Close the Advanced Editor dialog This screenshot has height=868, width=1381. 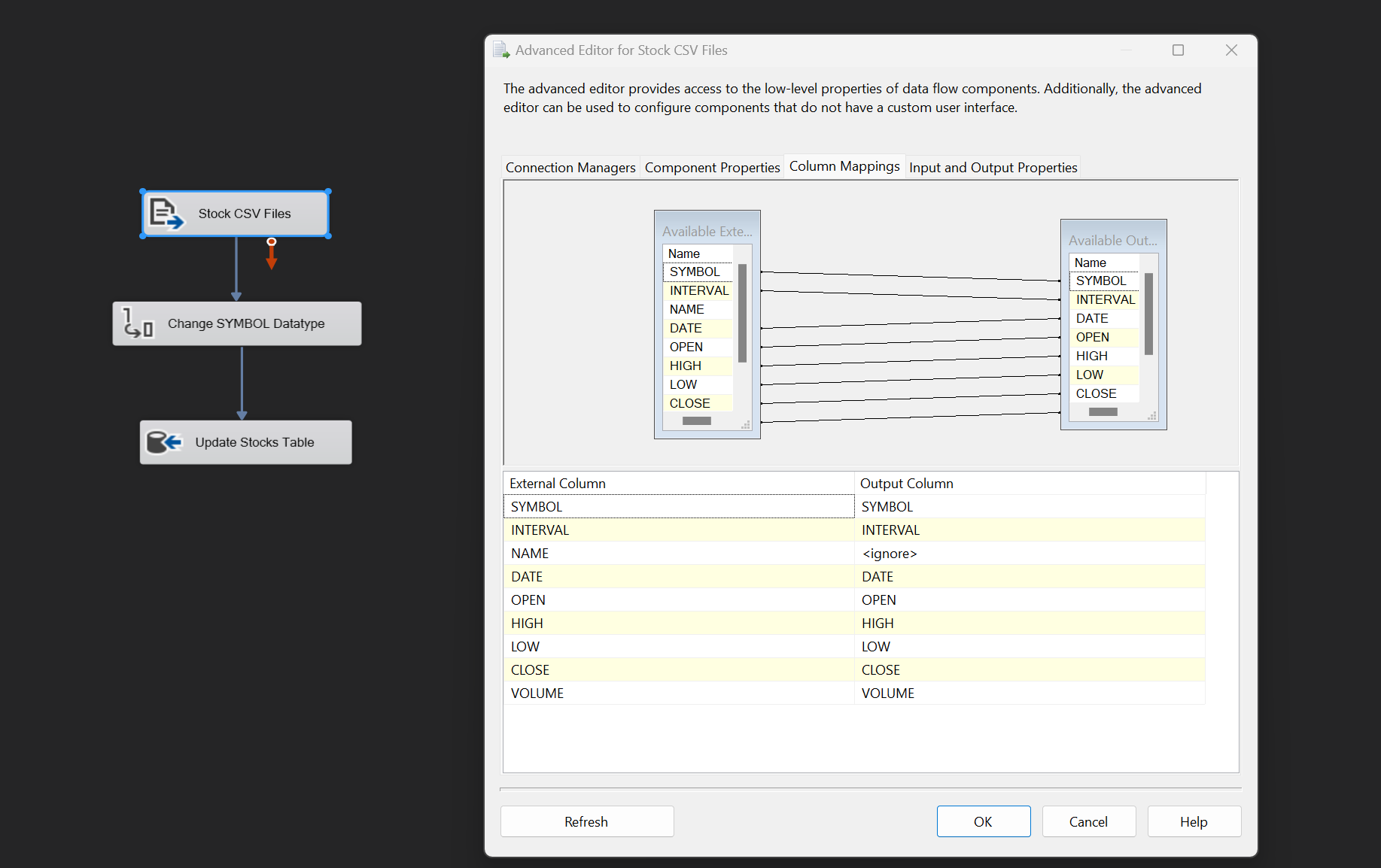pos(1231,50)
